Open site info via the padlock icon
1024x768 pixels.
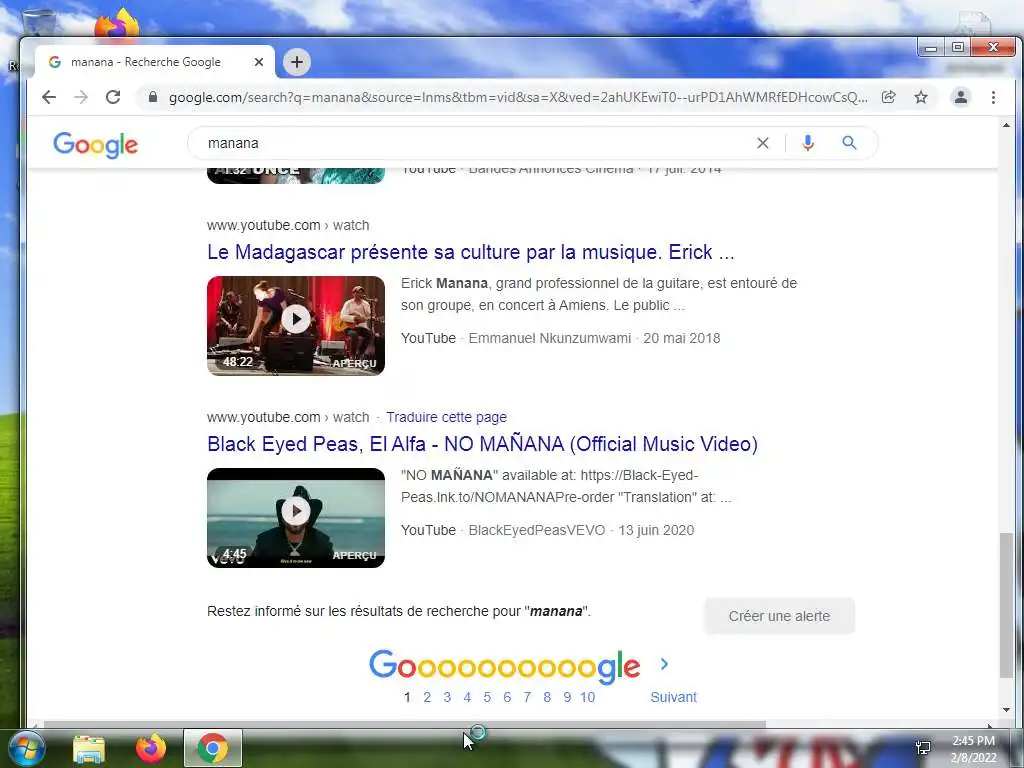[153, 97]
